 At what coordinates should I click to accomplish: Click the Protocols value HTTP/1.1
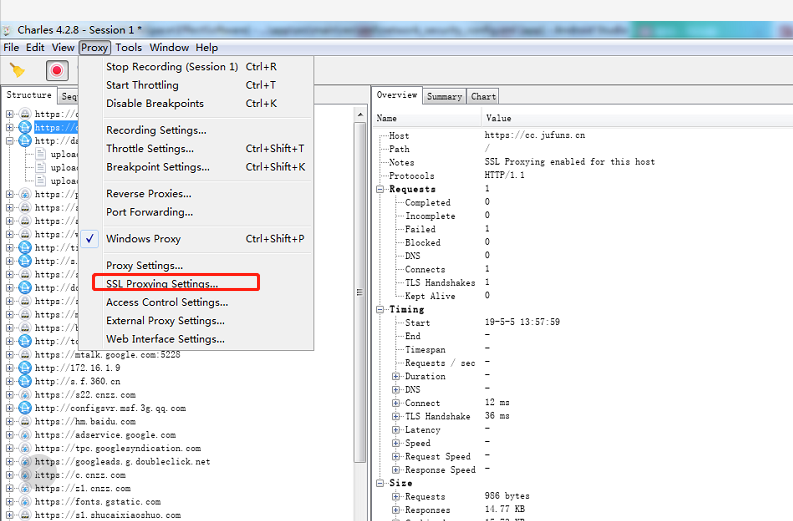tap(504, 175)
